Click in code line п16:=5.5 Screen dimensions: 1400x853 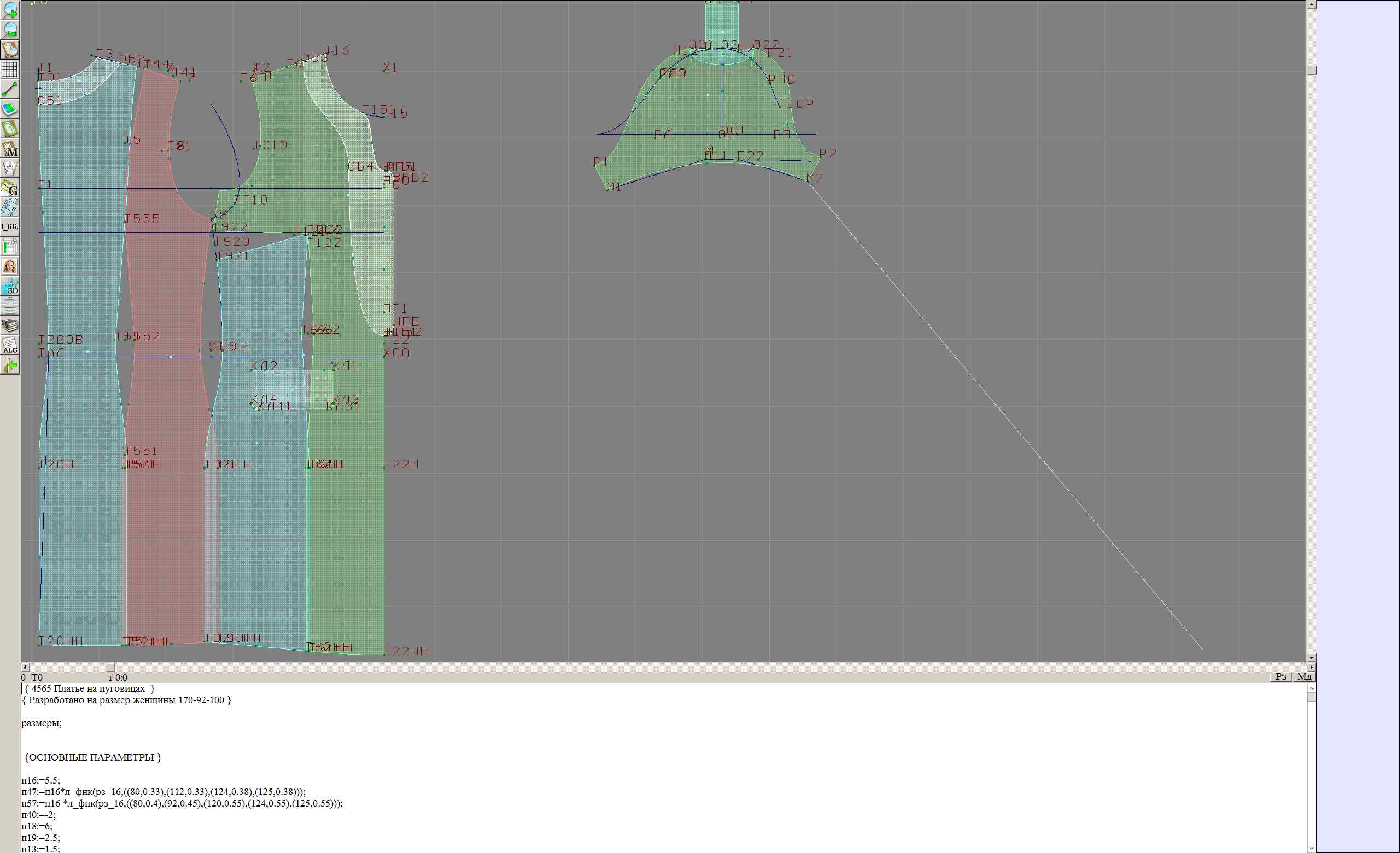[41, 780]
